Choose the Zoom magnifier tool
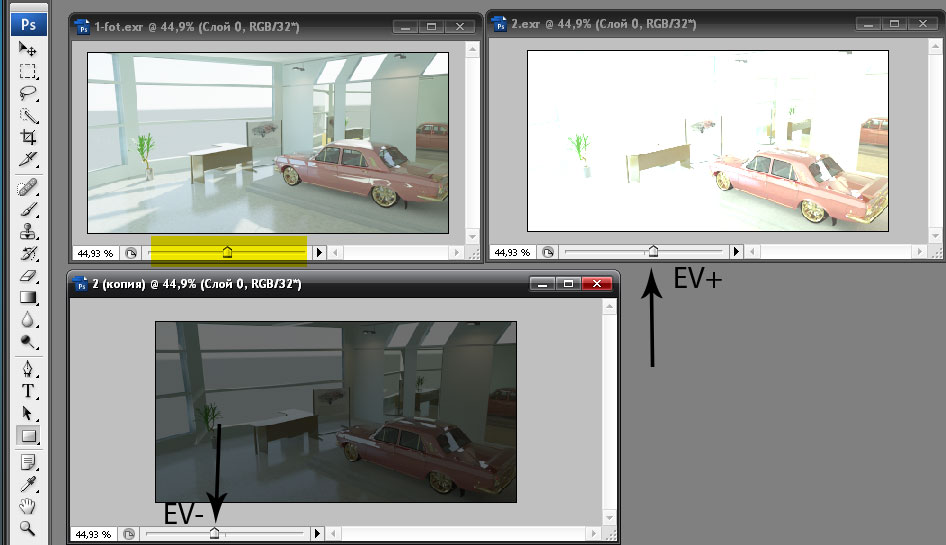This screenshot has width=946, height=545. click(x=29, y=528)
